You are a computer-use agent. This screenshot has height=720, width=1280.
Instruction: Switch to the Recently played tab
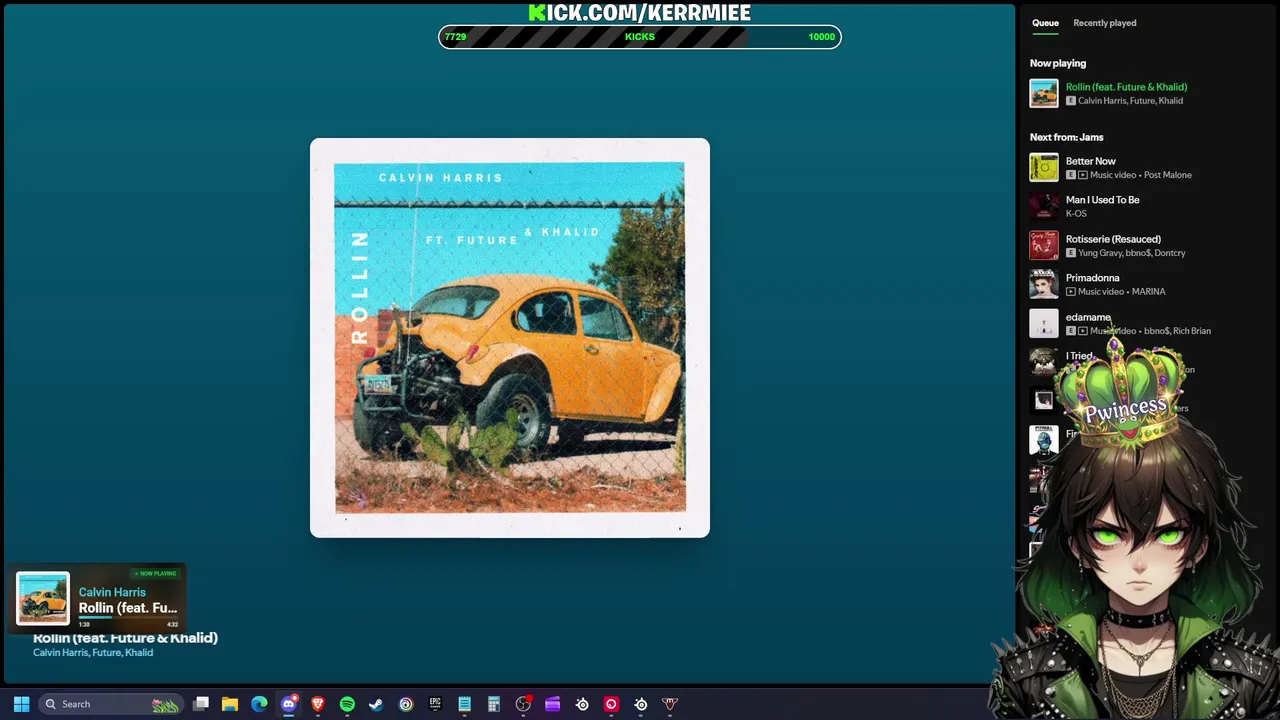1104,23
